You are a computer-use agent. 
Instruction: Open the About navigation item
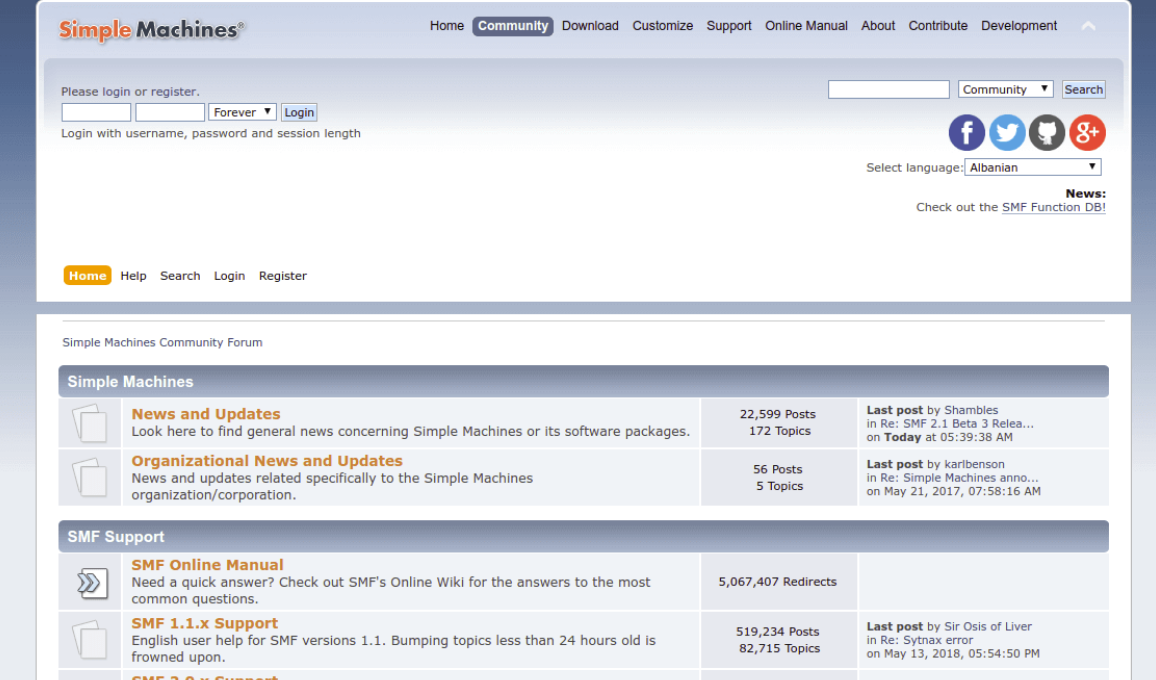point(878,26)
